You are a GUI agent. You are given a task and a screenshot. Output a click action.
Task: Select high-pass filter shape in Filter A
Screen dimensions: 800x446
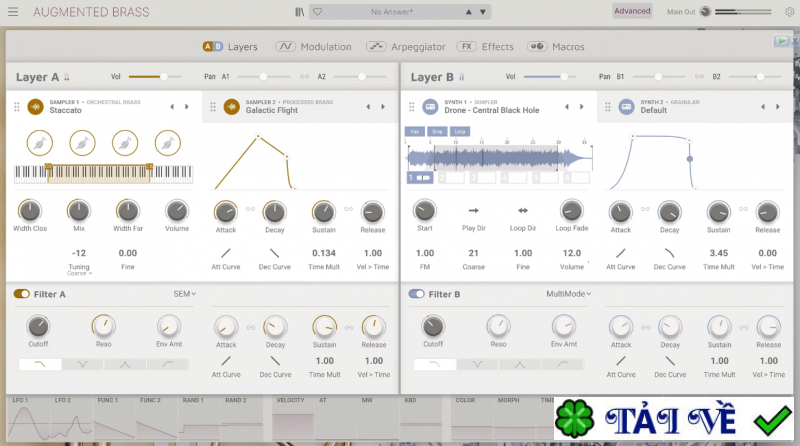click(x=167, y=364)
